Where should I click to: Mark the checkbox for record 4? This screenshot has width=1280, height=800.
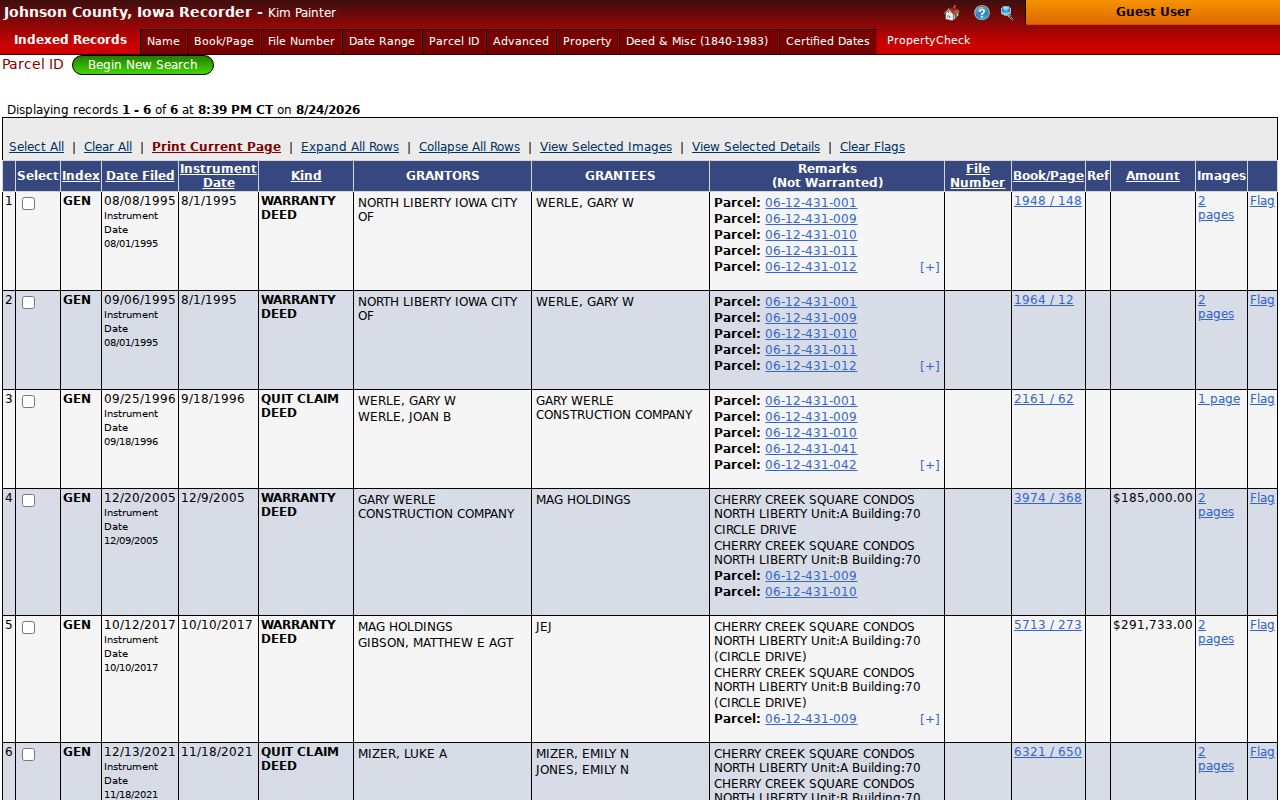pyautogui.click(x=28, y=500)
